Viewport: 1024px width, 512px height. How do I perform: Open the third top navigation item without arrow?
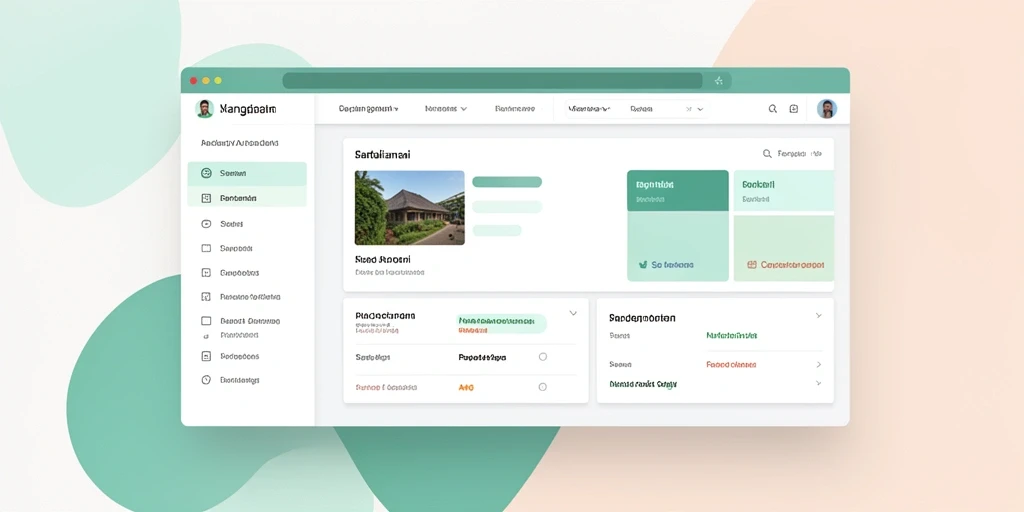515,108
